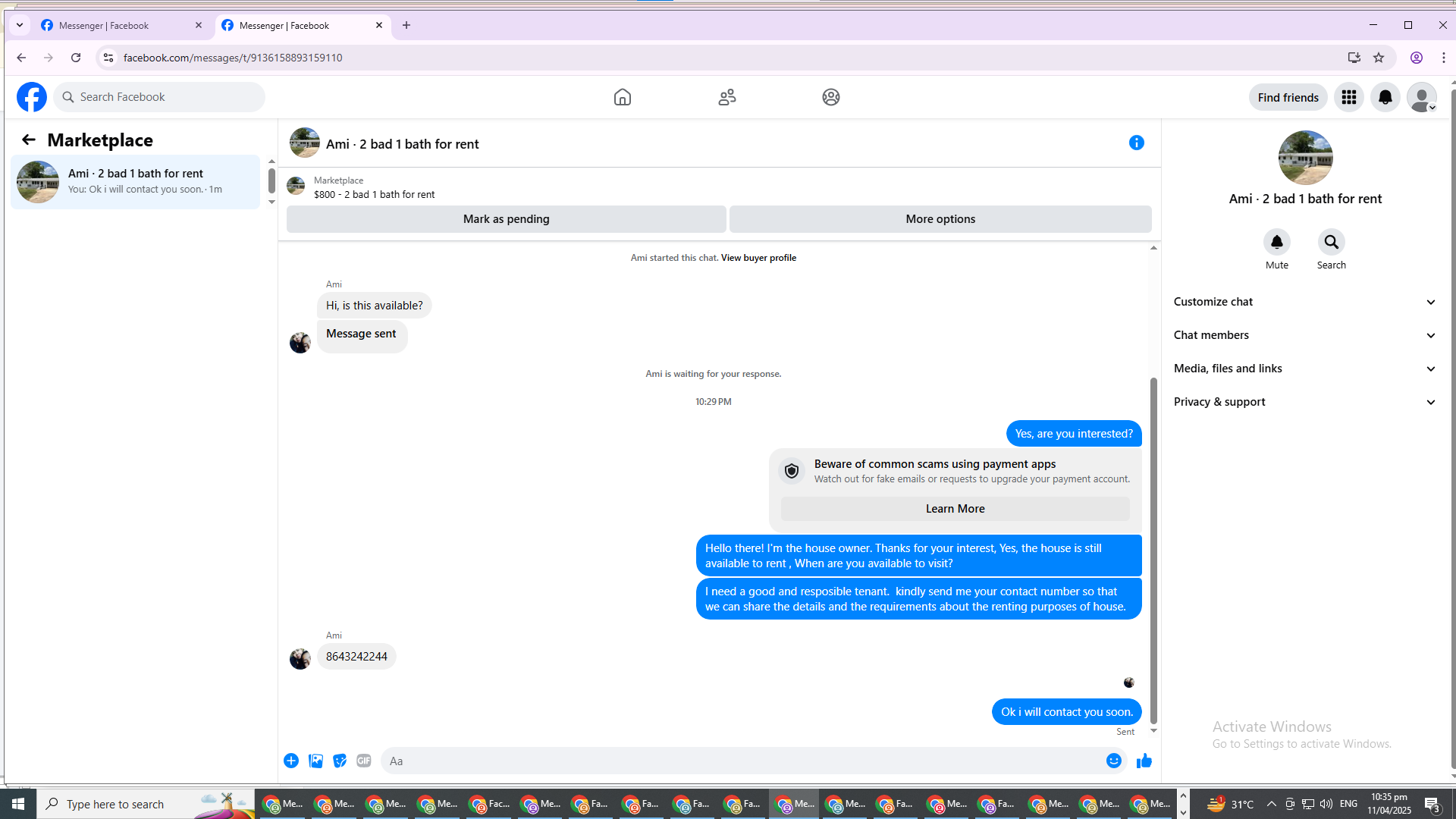Open the Chrome profile icon
Screen dimensions: 1456x819
pyautogui.click(x=1417, y=58)
